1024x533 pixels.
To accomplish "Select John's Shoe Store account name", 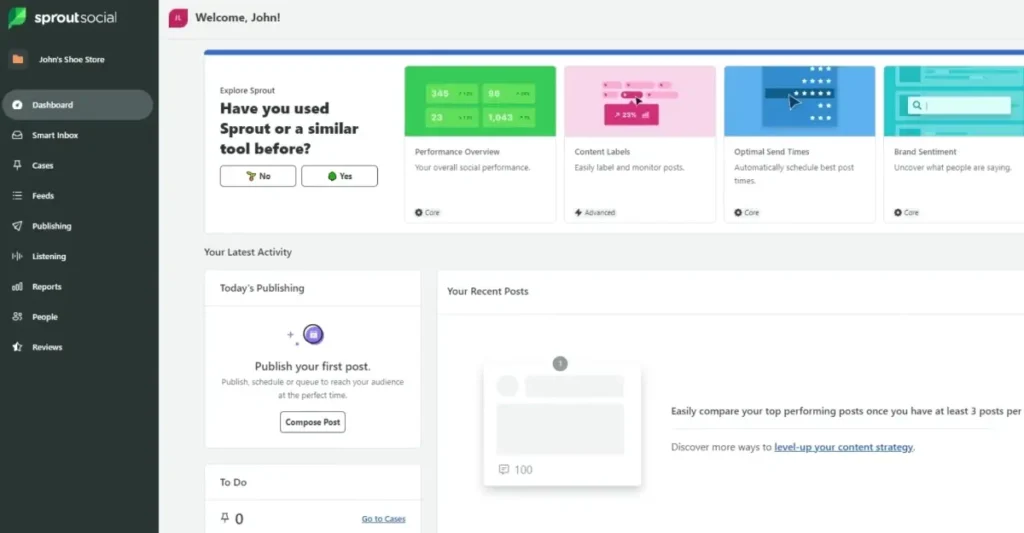I will click(x=72, y=59).
